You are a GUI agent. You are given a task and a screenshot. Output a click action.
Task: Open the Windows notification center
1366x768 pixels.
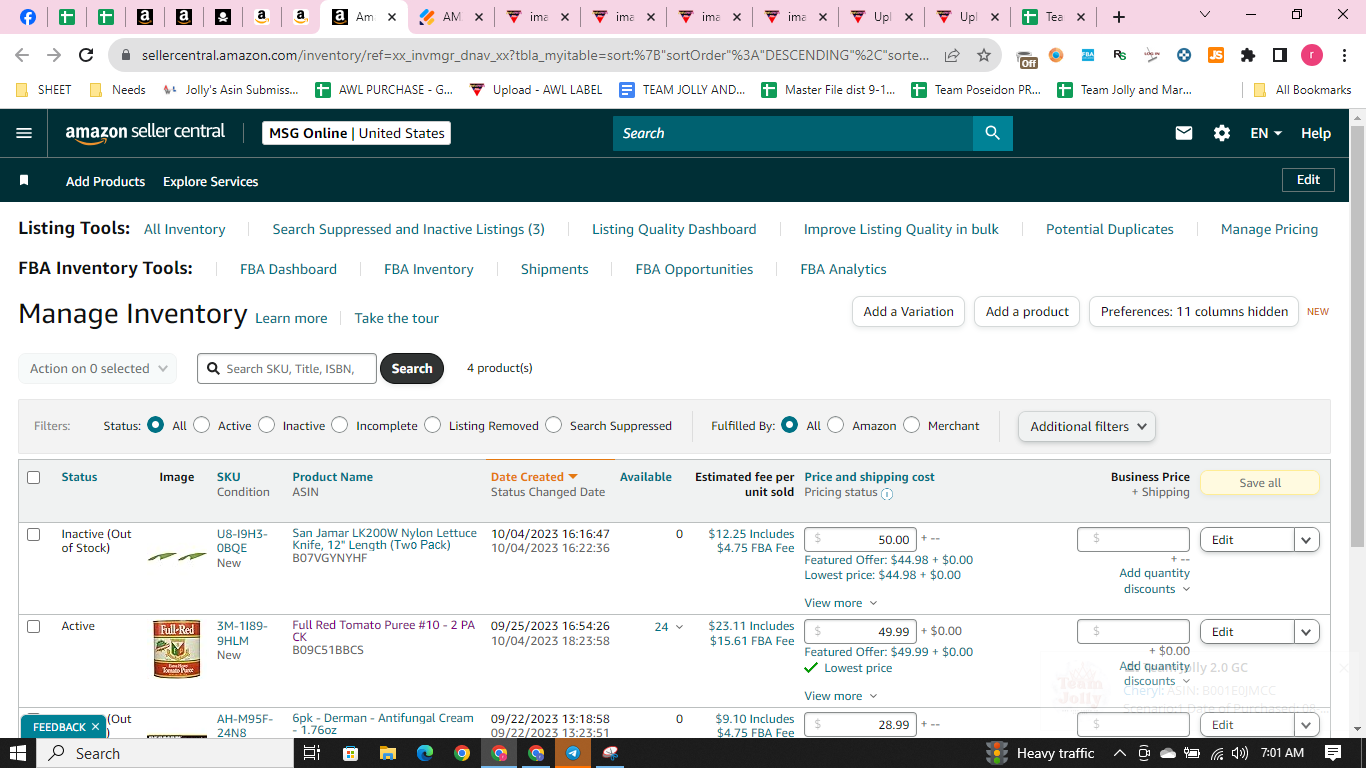click(x=1333, y=753)
